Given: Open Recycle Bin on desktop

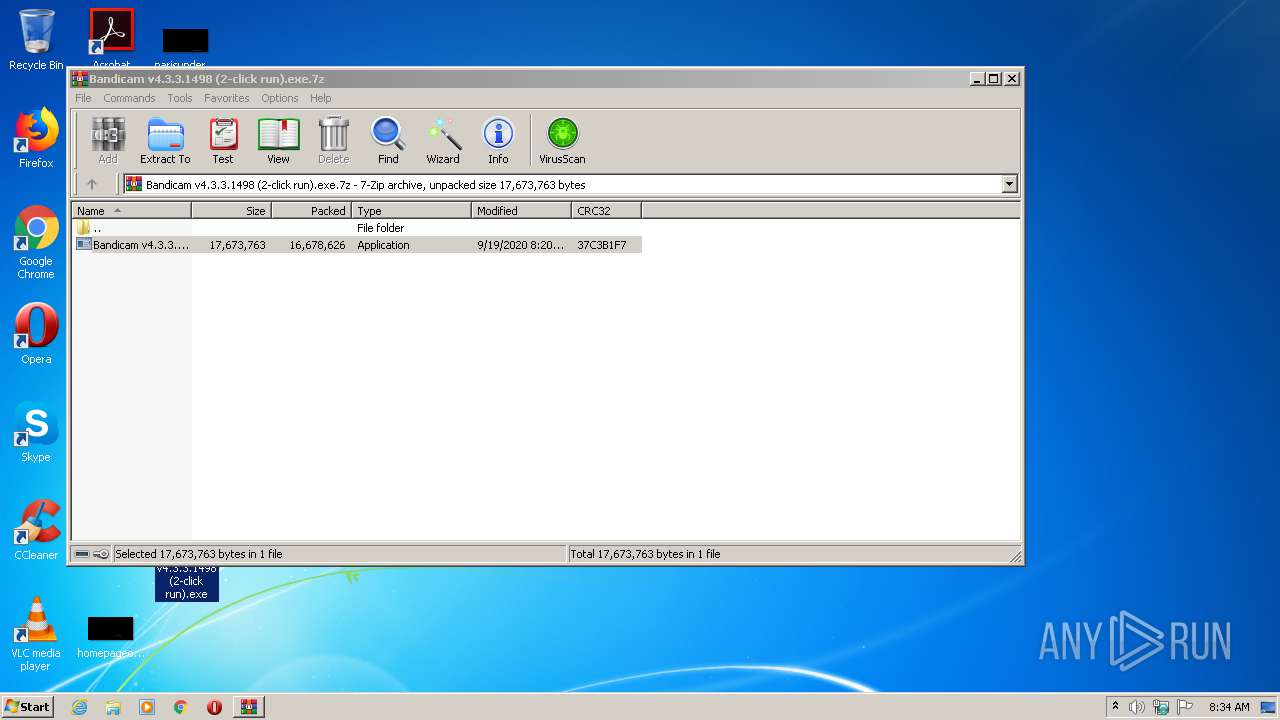Looking at the screenshot, I should pyautogui.click(x=36, y=40).
